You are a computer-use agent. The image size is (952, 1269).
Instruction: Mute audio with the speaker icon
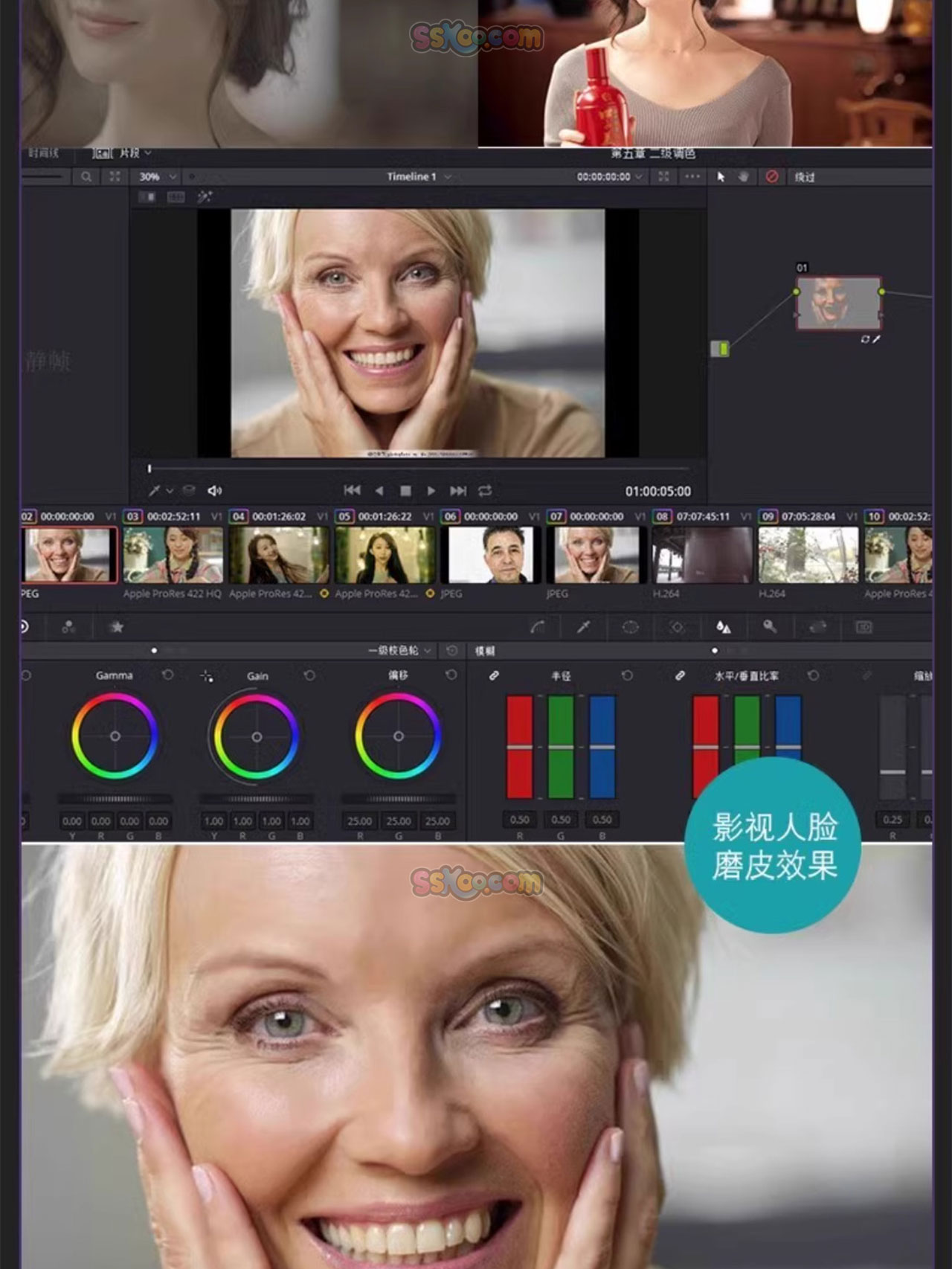click(x=215, y=491)
